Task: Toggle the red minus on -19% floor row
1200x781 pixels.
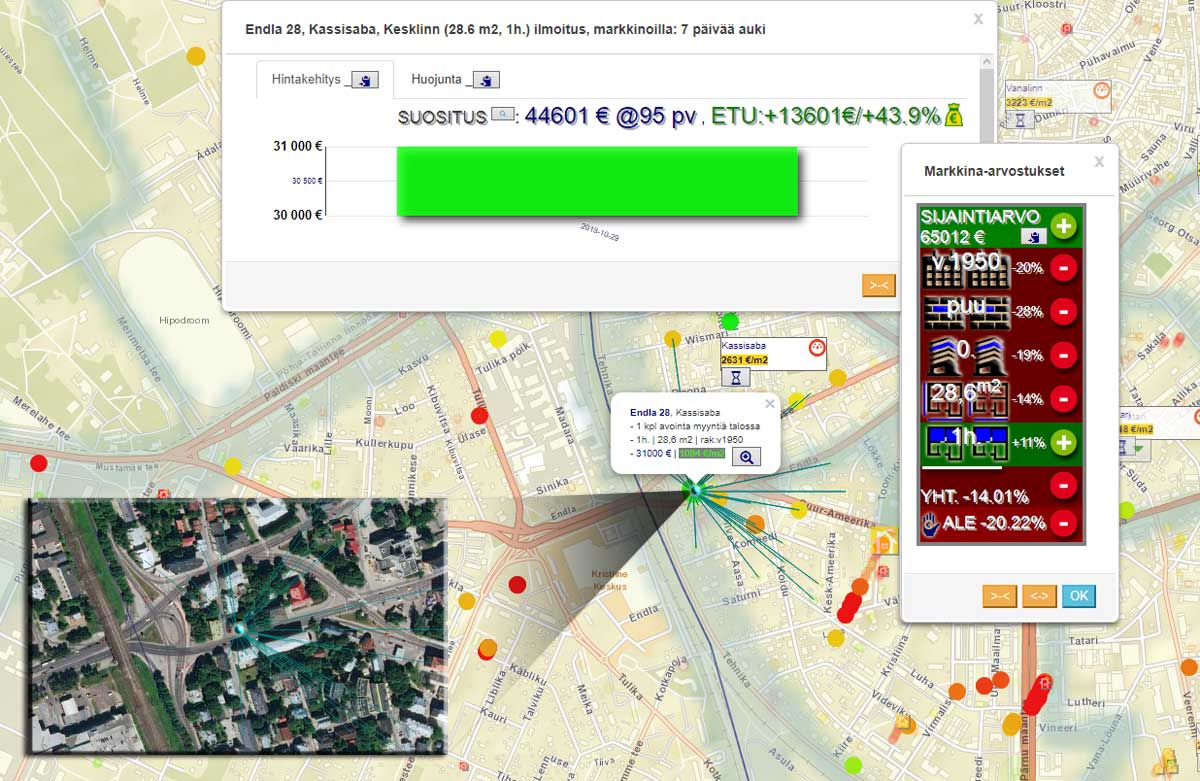Action: (x=1062, y=354)
